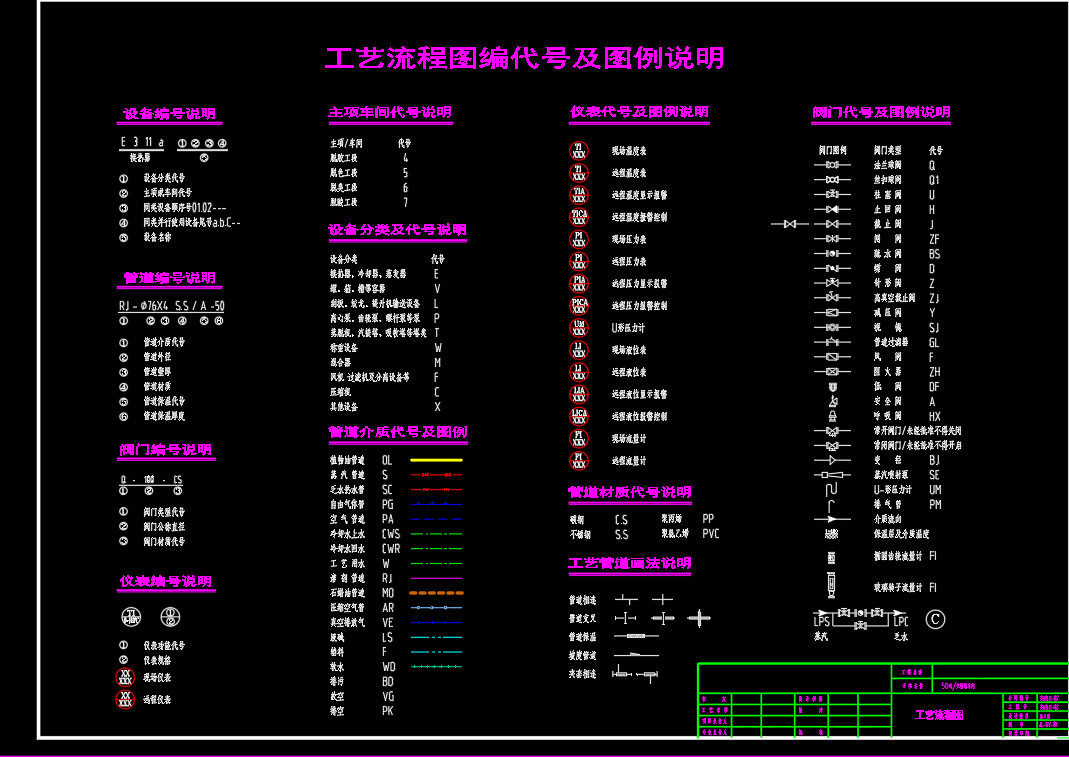
Task: Select the equipment code letter W
Action: 438,348
